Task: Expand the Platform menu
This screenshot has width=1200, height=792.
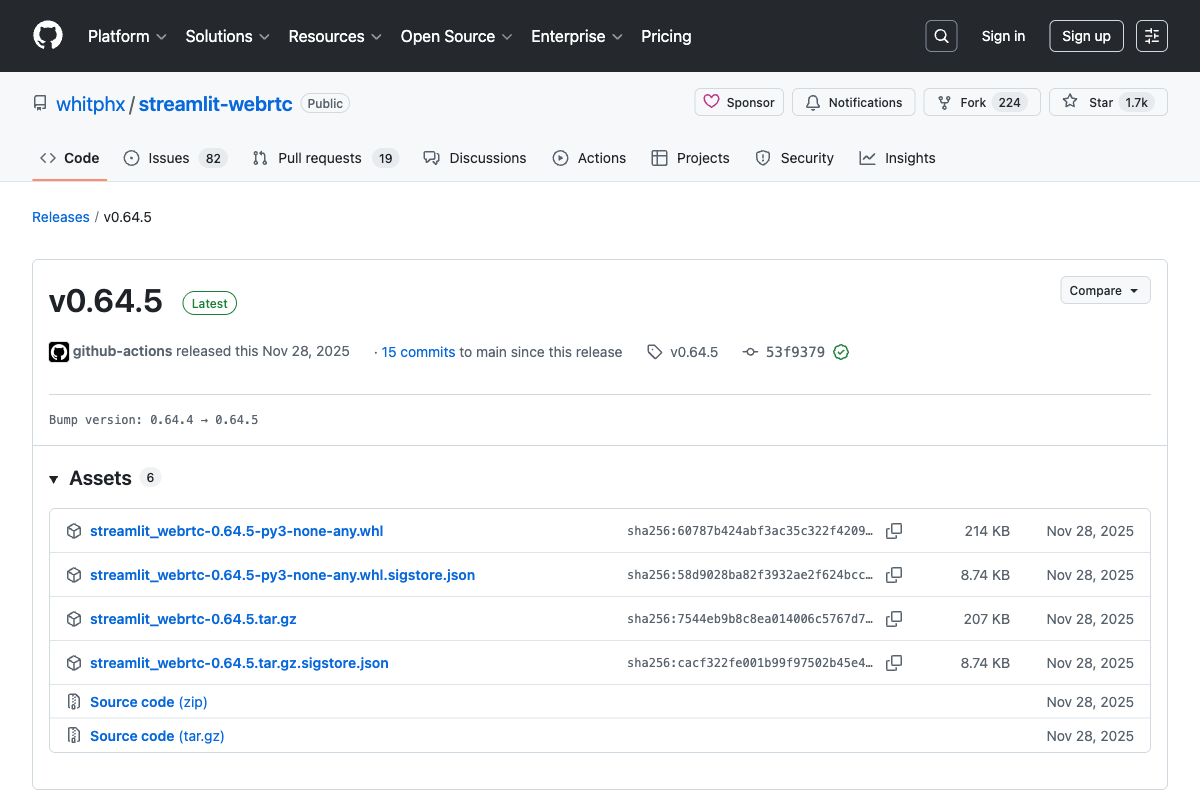Action: tap(127, 36)
